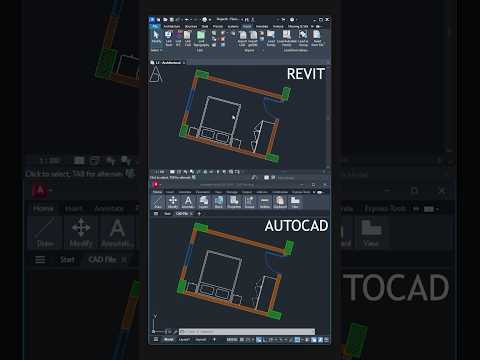Close the L1 - Architectural view tab
The height and width of the screenshot is (360, 480).
tap(184, 62)
